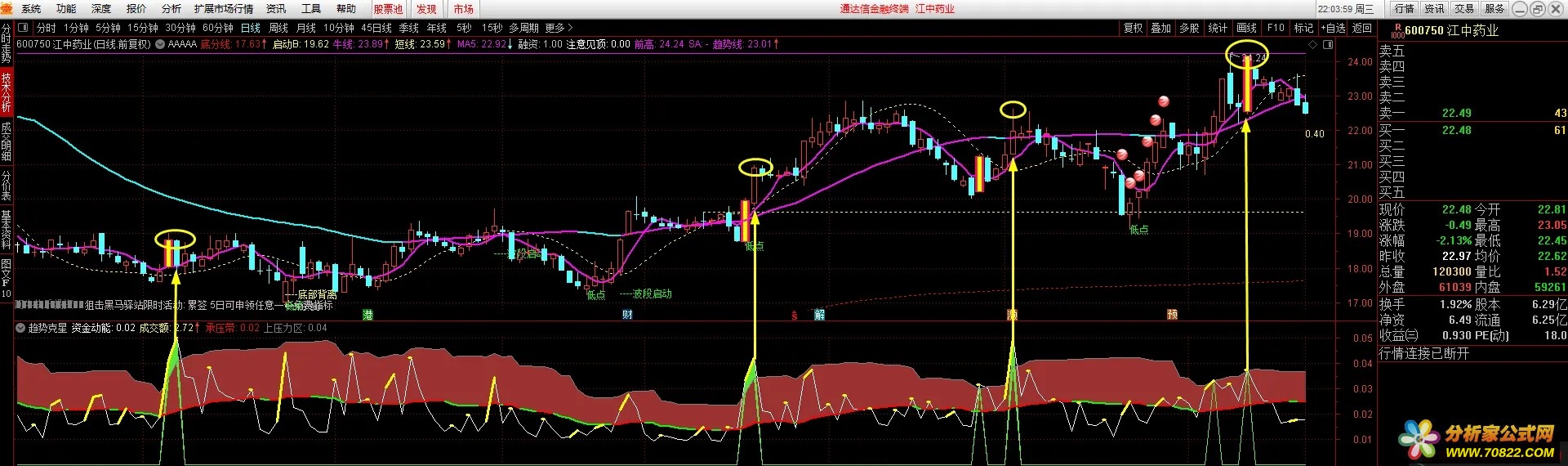
Task: Click the app logo icon at top-left
Action: 7,8
